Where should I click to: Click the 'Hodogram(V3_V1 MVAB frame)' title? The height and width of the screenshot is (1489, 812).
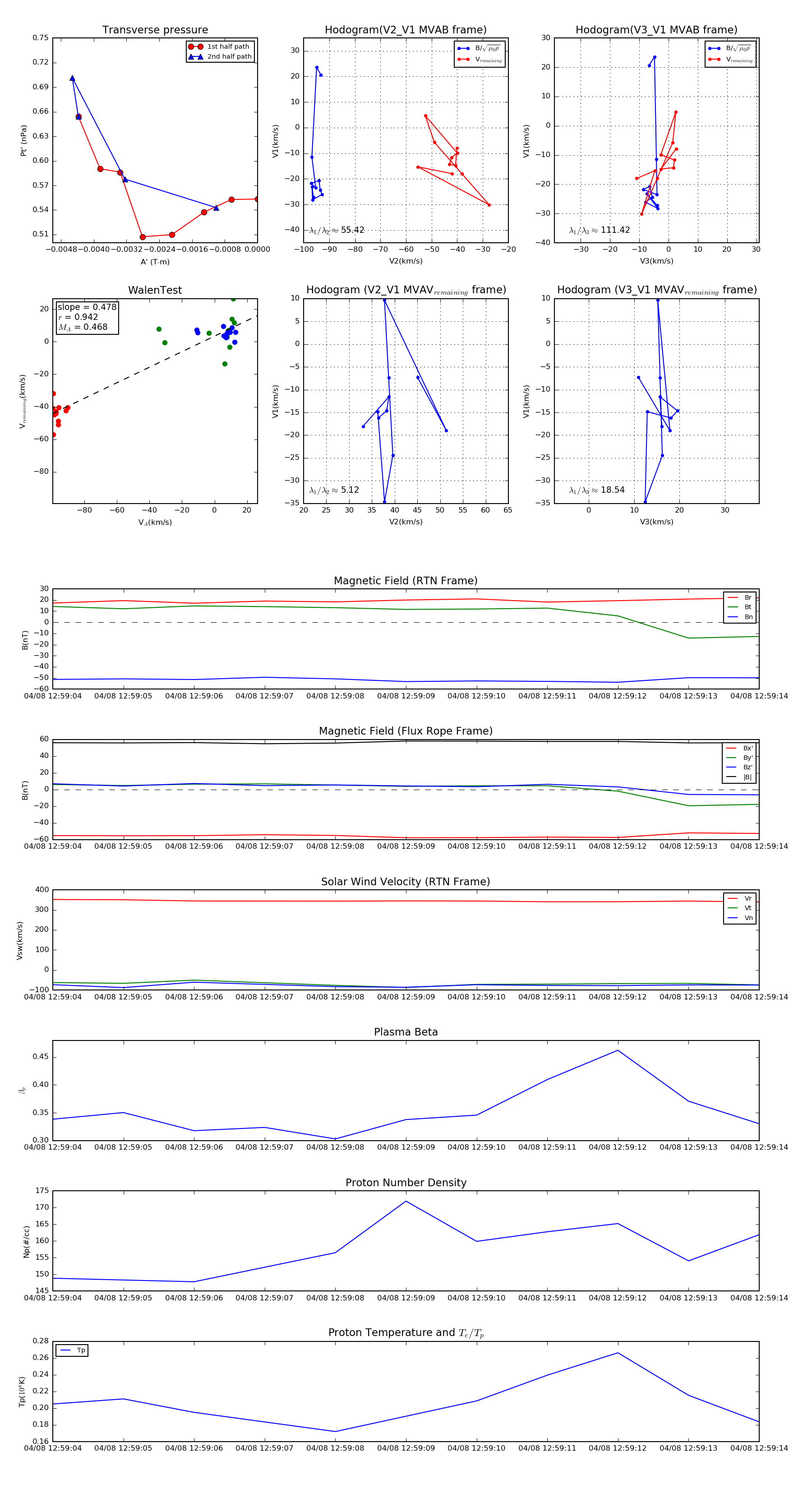[x=656, y=30]
